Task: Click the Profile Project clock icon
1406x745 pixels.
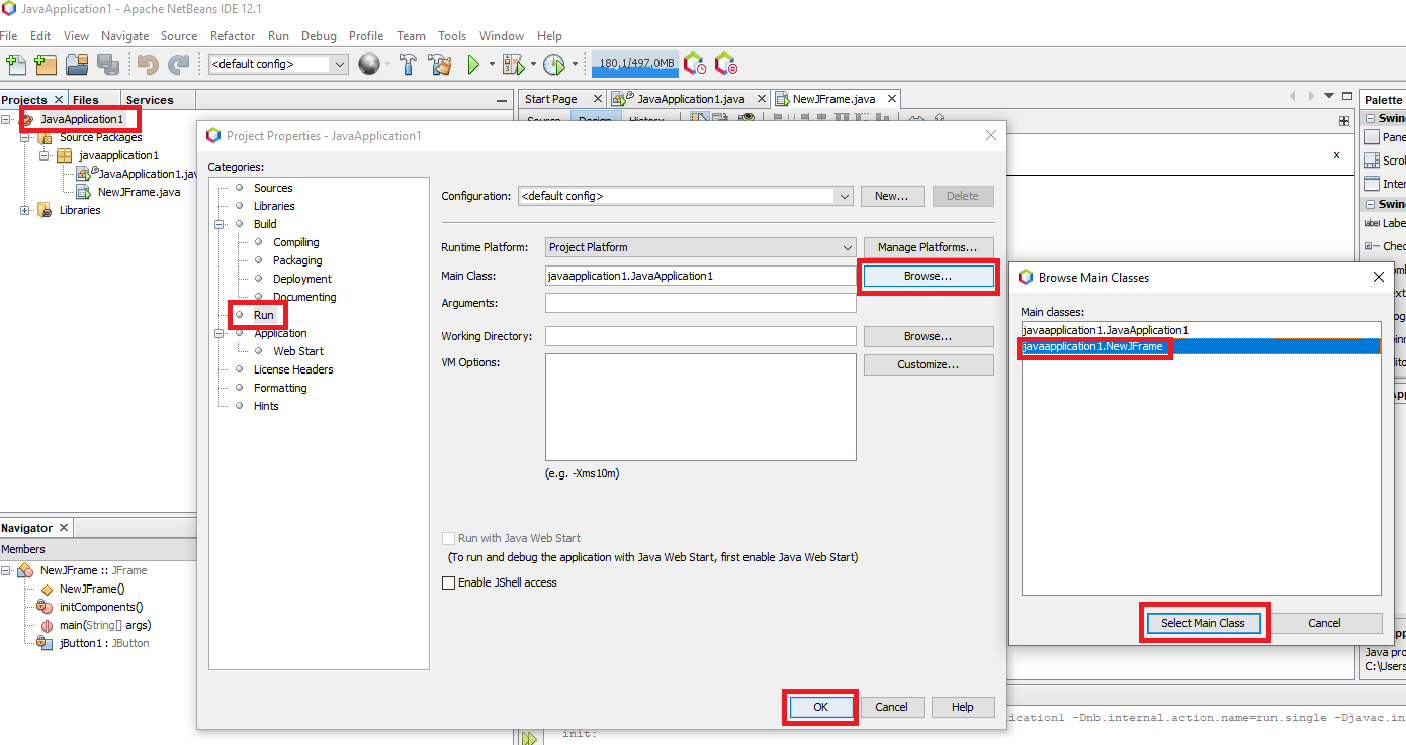Action: [x=554, y=65]
